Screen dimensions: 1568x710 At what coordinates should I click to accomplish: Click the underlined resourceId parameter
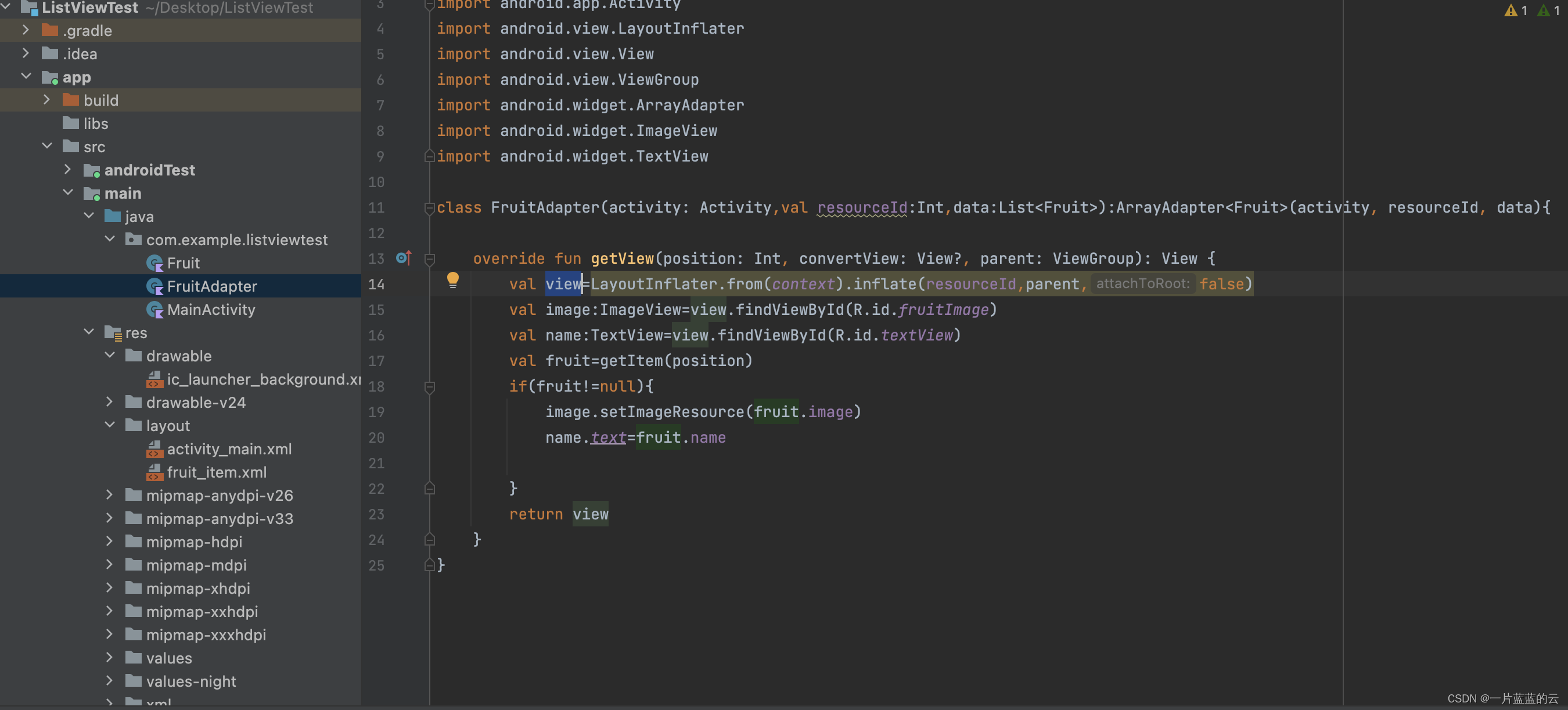click(x=861, y=207)
